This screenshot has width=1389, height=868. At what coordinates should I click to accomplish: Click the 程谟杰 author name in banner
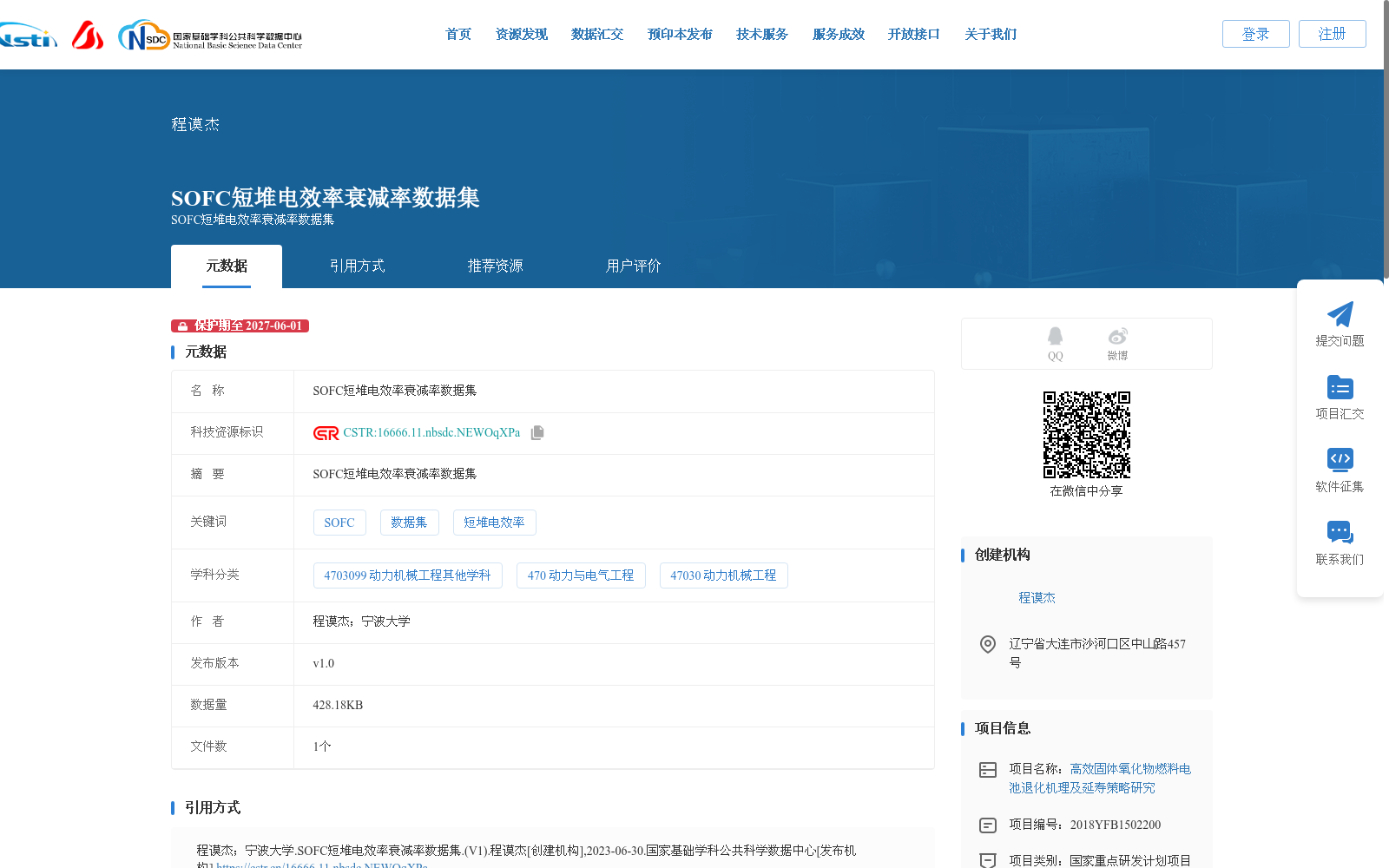[x=195, y=125]
